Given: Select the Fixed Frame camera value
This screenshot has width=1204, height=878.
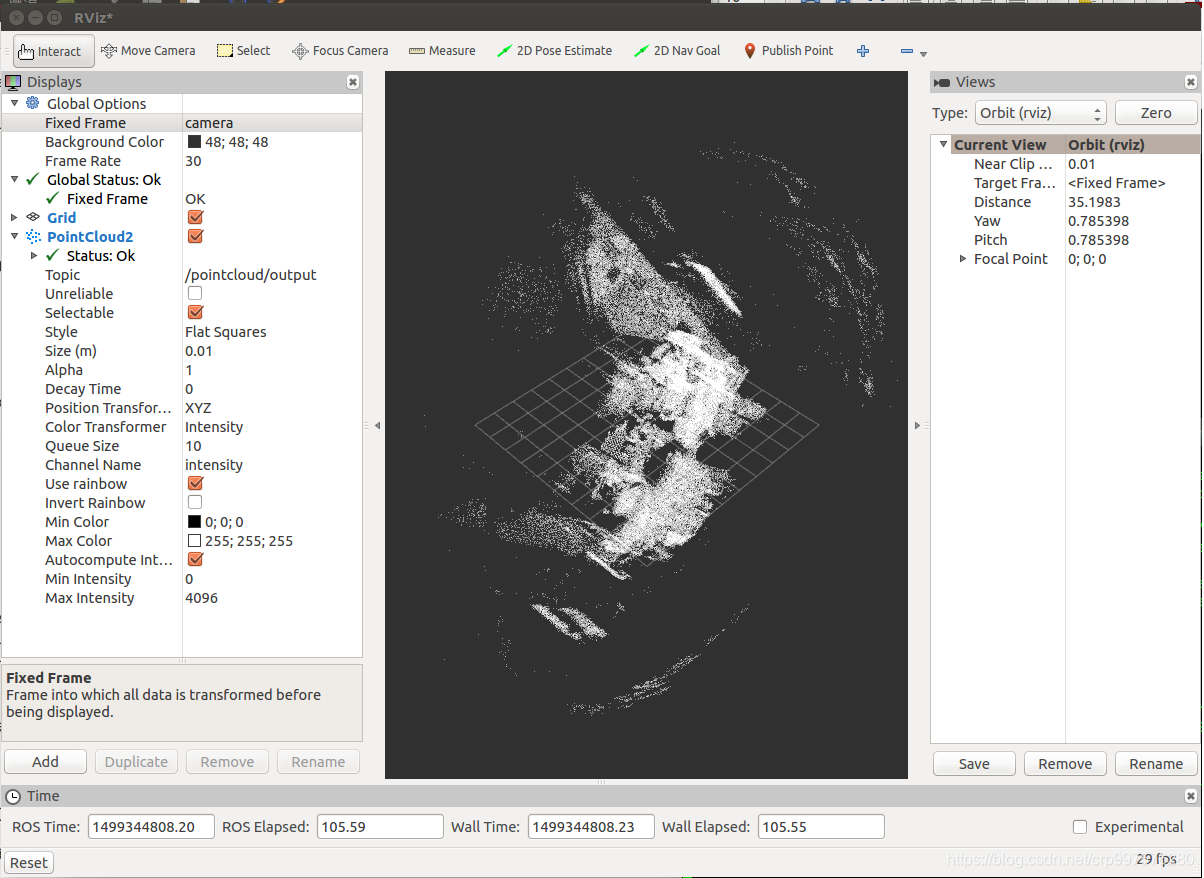Looking at the screenshot, I should click(x=209, y=122).
